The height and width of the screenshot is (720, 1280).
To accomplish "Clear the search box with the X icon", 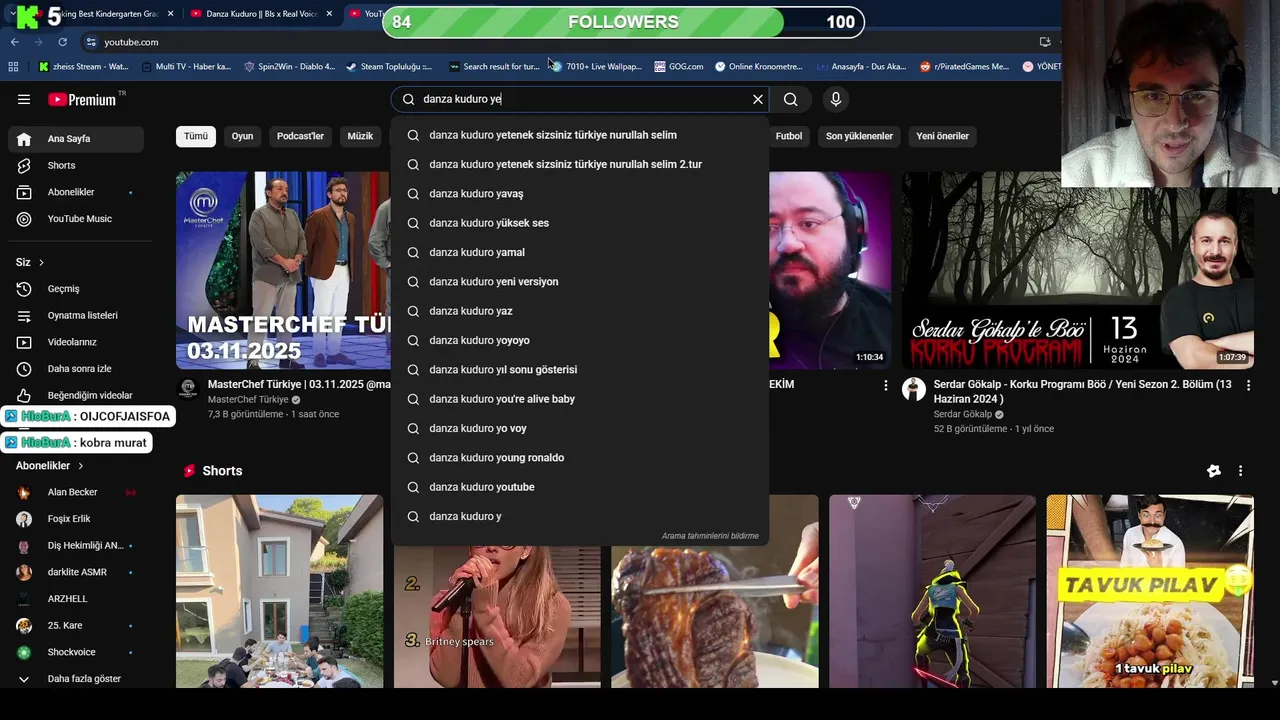I will [x=758, y=99].
